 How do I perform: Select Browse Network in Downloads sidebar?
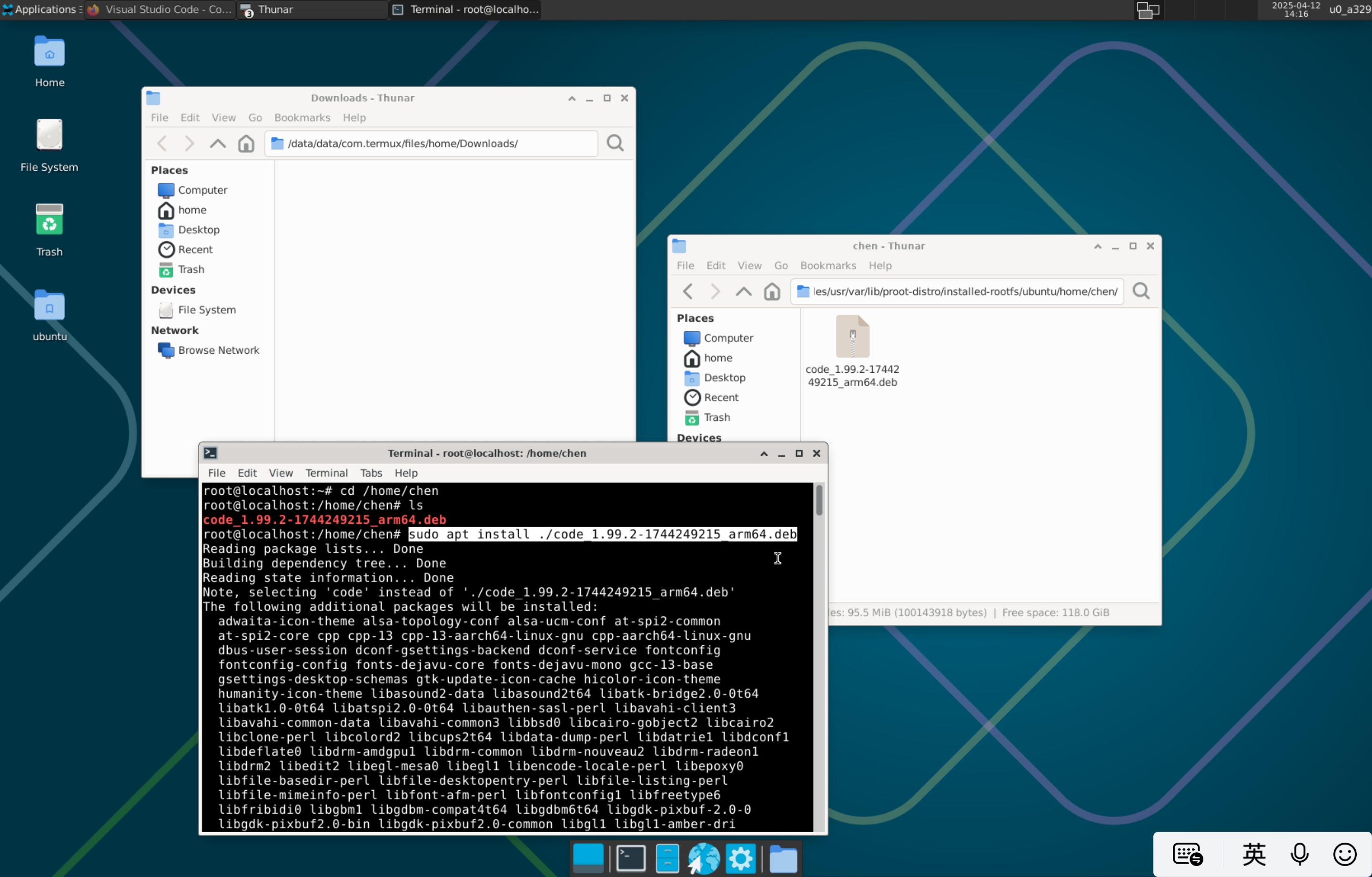218,350
